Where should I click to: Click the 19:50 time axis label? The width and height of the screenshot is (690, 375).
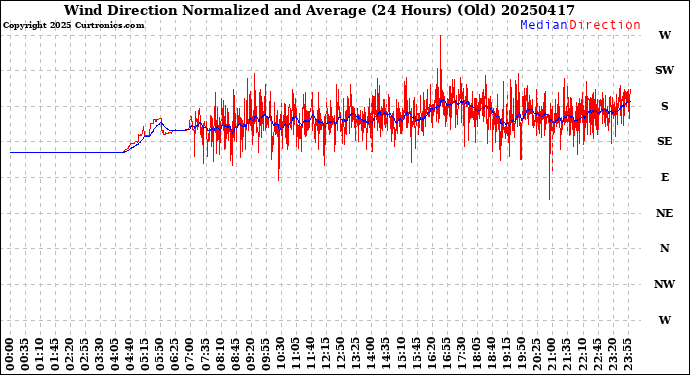521,354
